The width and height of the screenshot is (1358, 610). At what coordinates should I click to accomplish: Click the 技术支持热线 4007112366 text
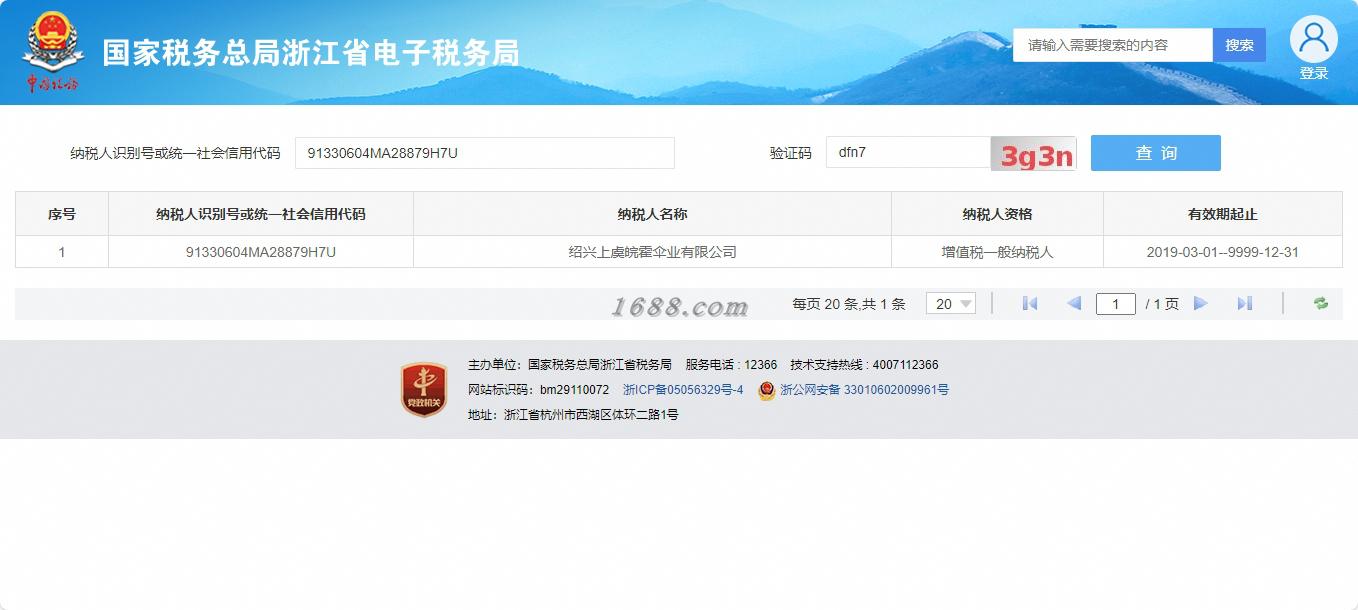point(864,365)
